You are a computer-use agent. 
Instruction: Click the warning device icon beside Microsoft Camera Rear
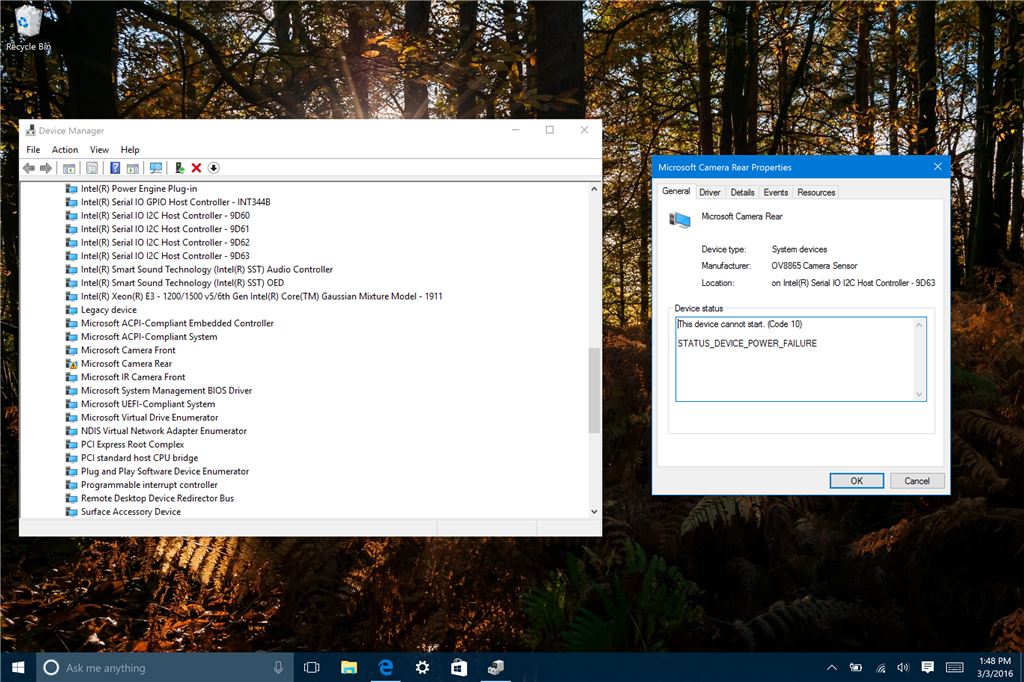point(72,364)
